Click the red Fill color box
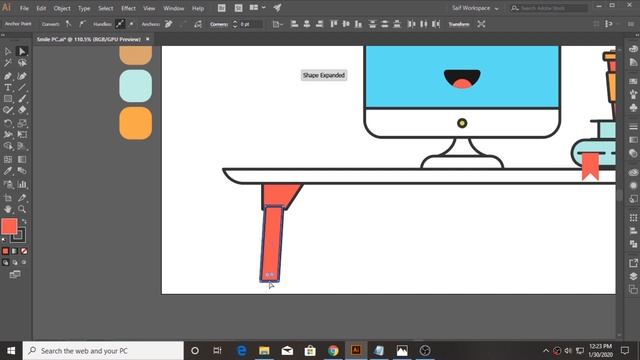Screen dimensions: 640x360 9,227
